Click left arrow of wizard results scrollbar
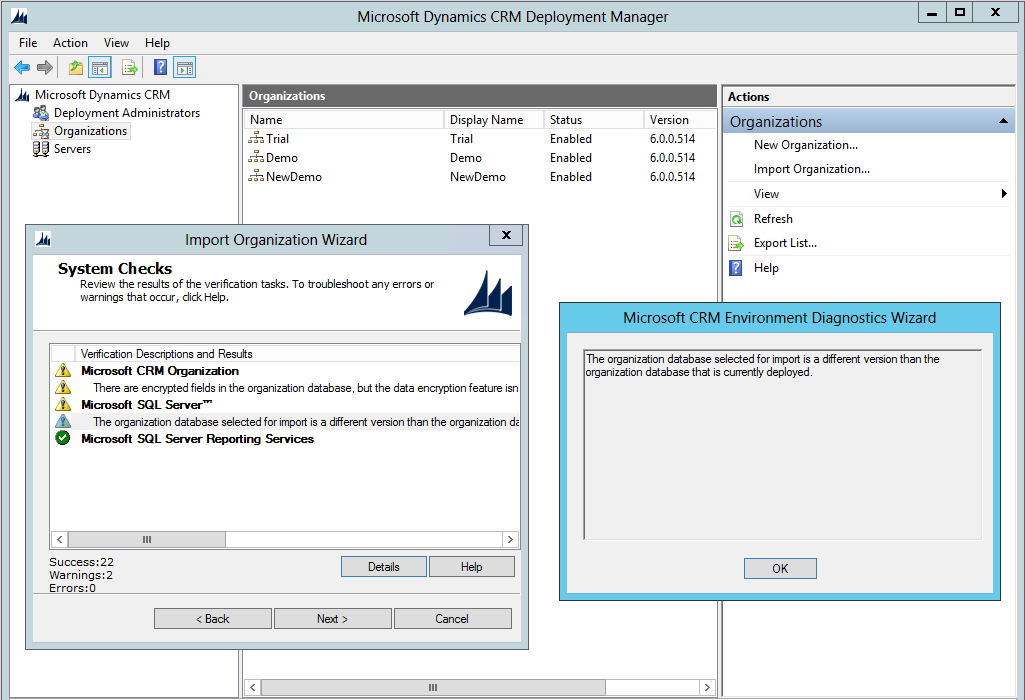The width and height of the screenshot is (1025, 700). [x=59, y=539]
